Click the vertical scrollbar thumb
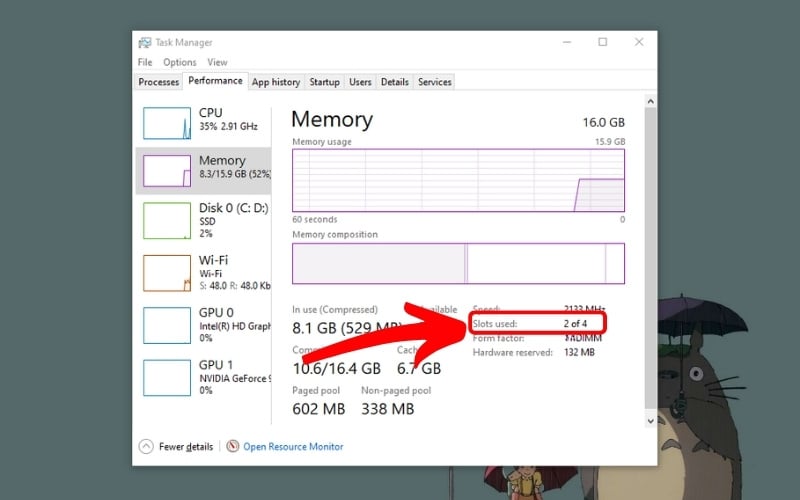Viewport: 800px width, 500px height. tap(651, 258)
